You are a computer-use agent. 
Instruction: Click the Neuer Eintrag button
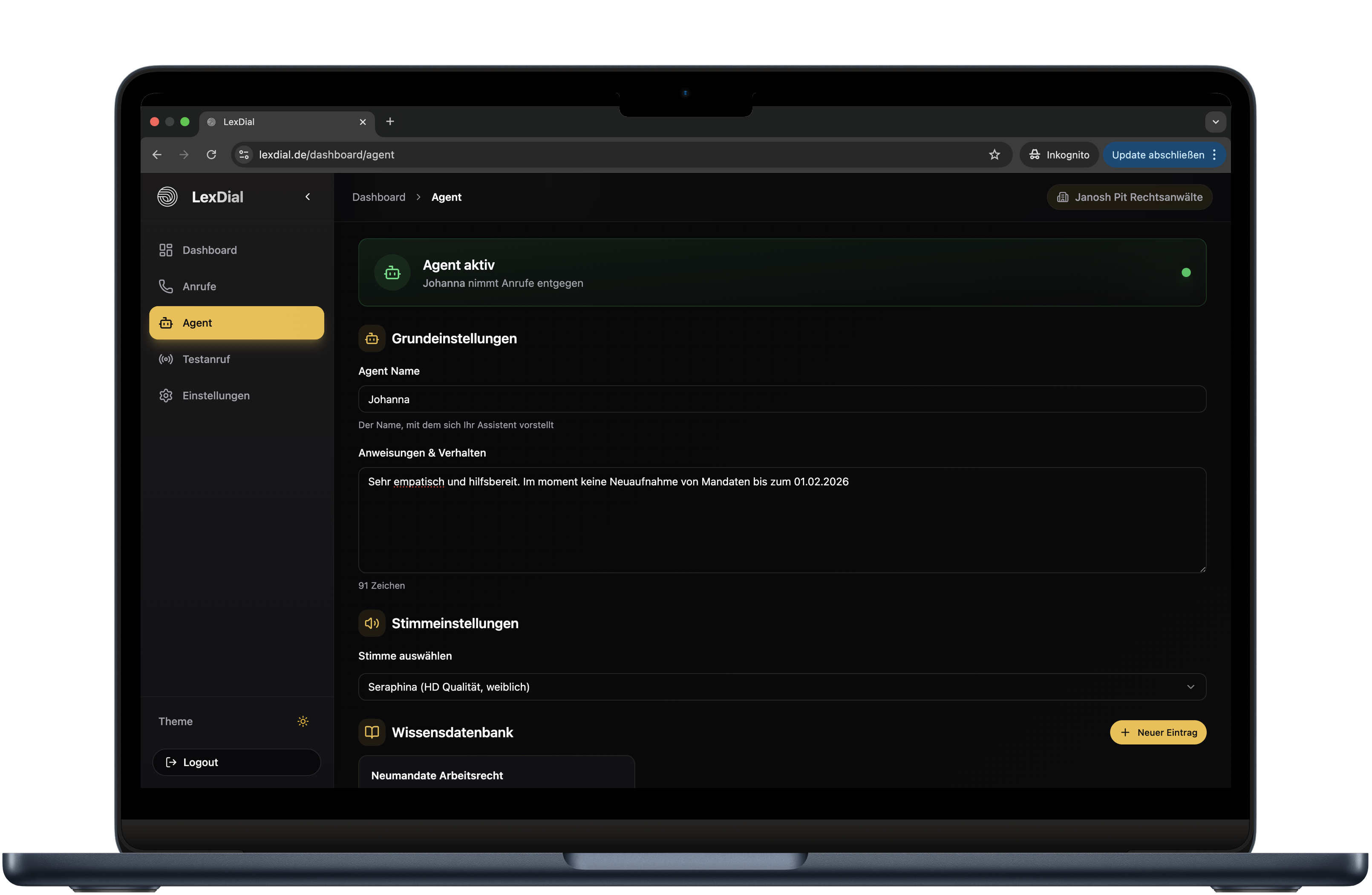tap(1158, 732)
